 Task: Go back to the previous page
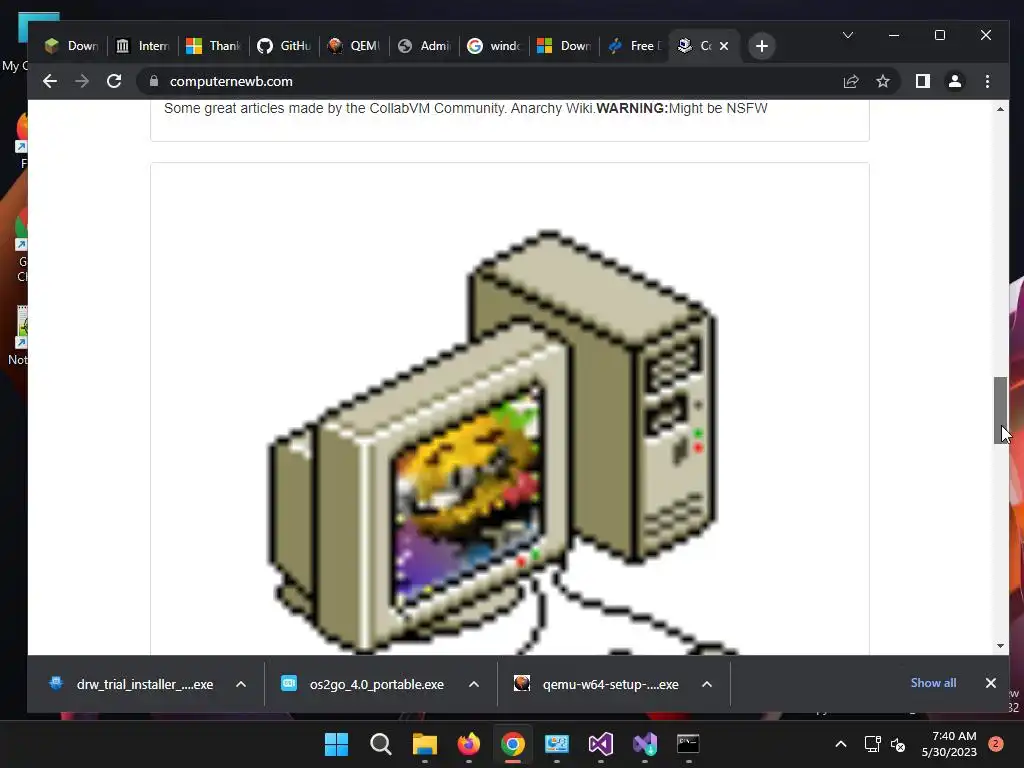coord(50,81)
